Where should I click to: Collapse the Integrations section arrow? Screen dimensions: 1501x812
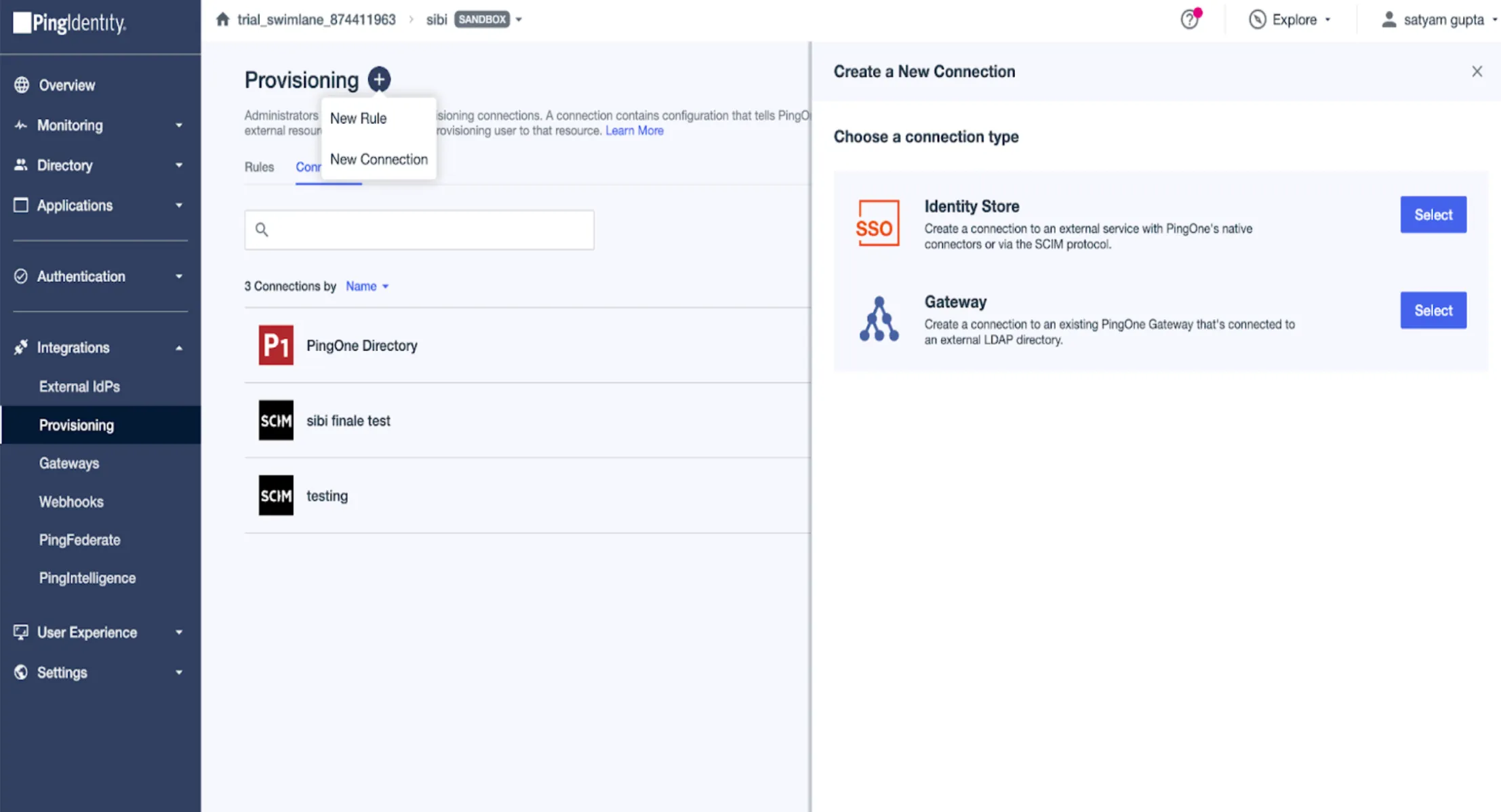point(179,348)
